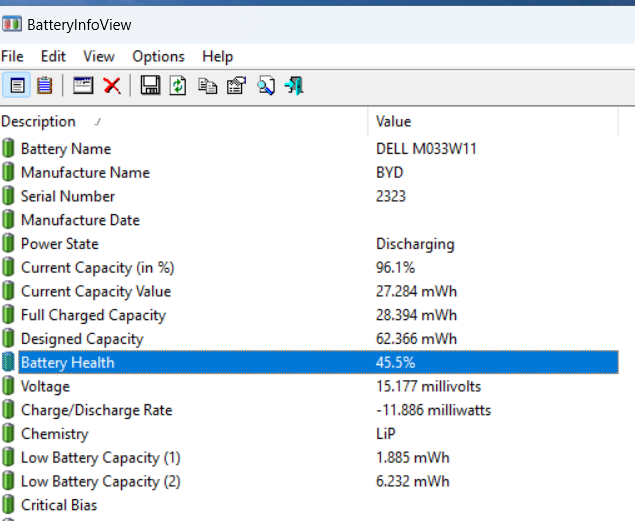Click battery icon beside highlighted Battery Health row
This screenshot has width=635, height=521.
coord(8,362)
